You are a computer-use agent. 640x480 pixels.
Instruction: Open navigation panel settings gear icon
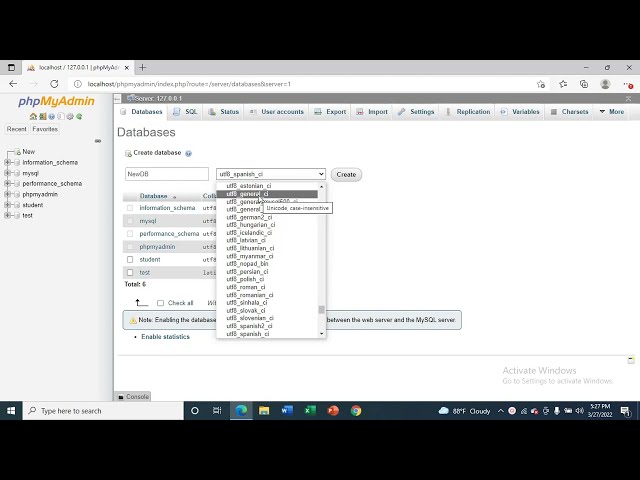pos(70,116)
